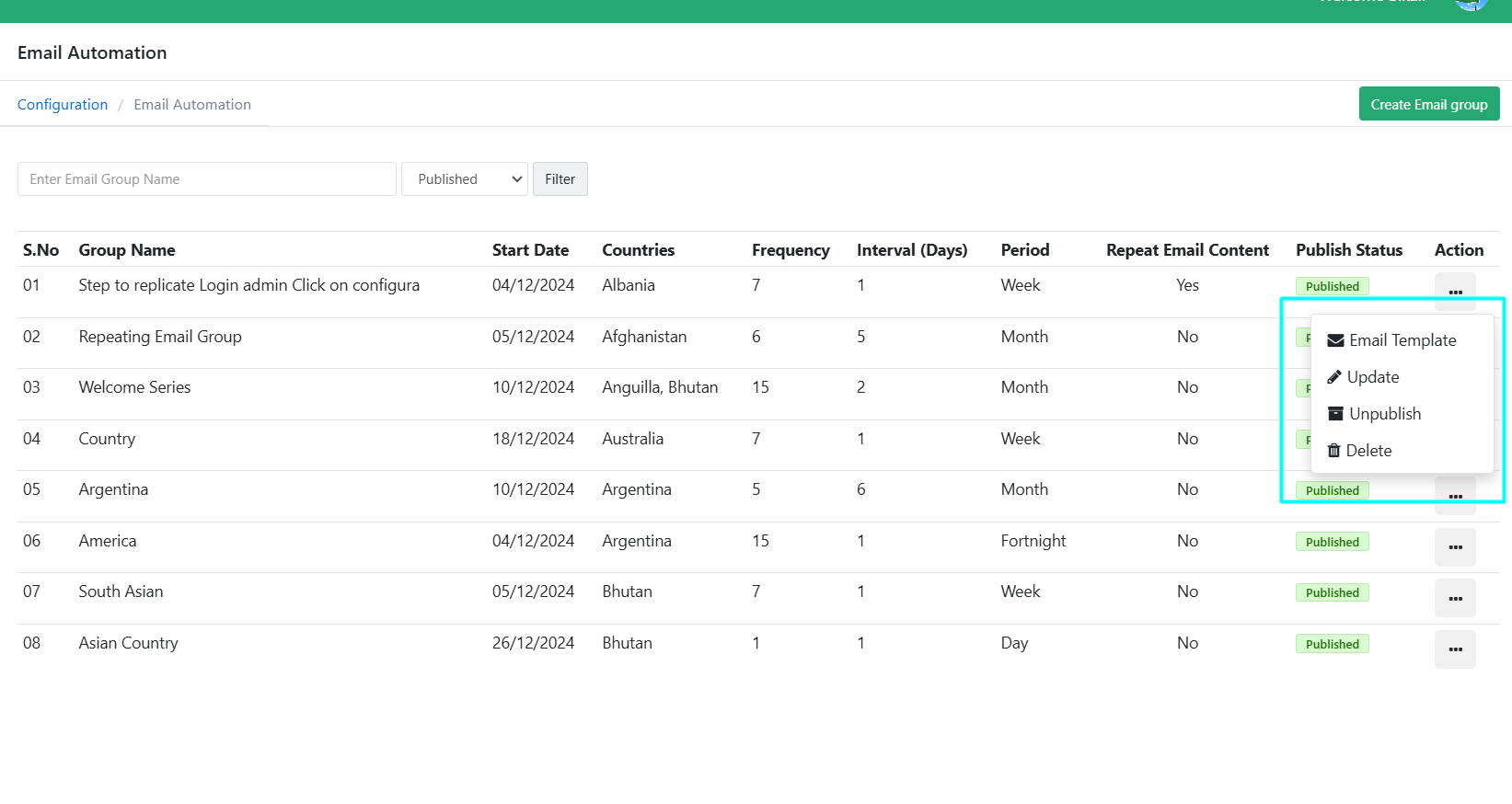Click the Start Date column header
Image resolution: width=1512 pixels, height=804 pixels.
530,250
